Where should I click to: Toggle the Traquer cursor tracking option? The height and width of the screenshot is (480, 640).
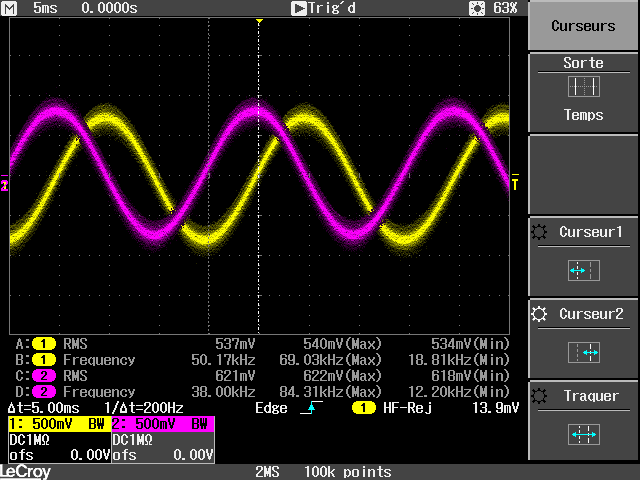583,417
